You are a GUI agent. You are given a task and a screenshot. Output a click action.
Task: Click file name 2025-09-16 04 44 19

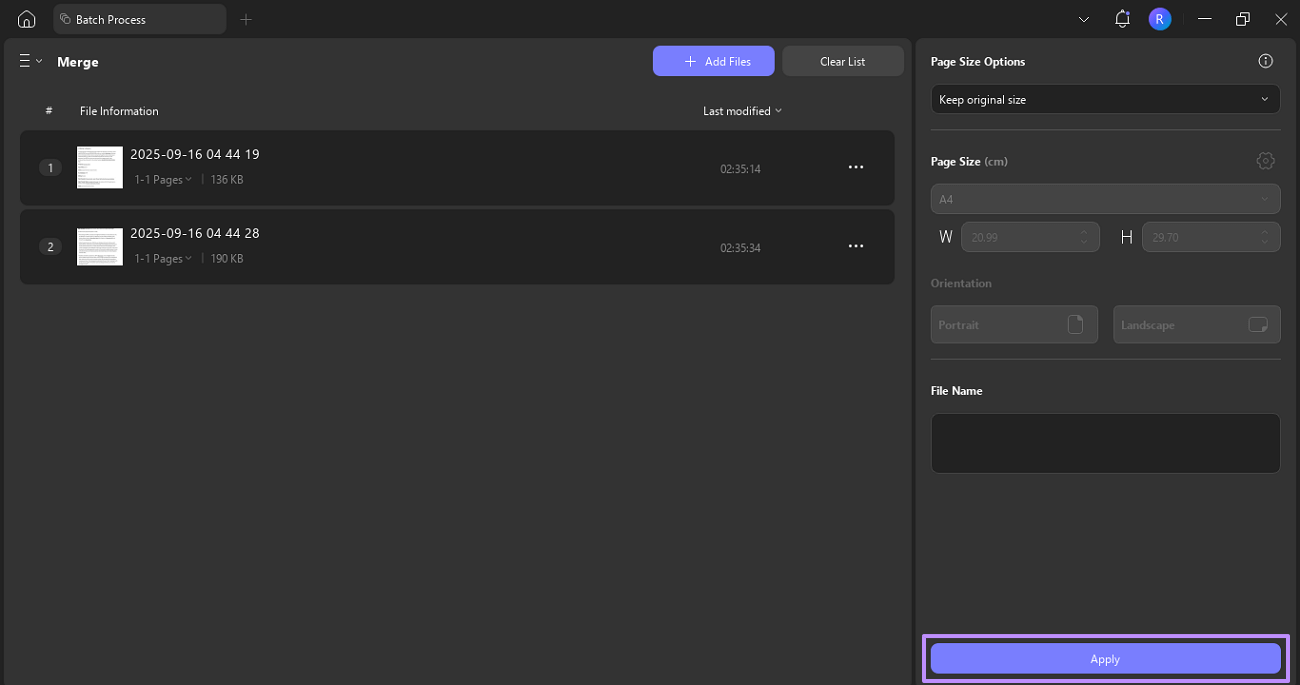point(195,154)
